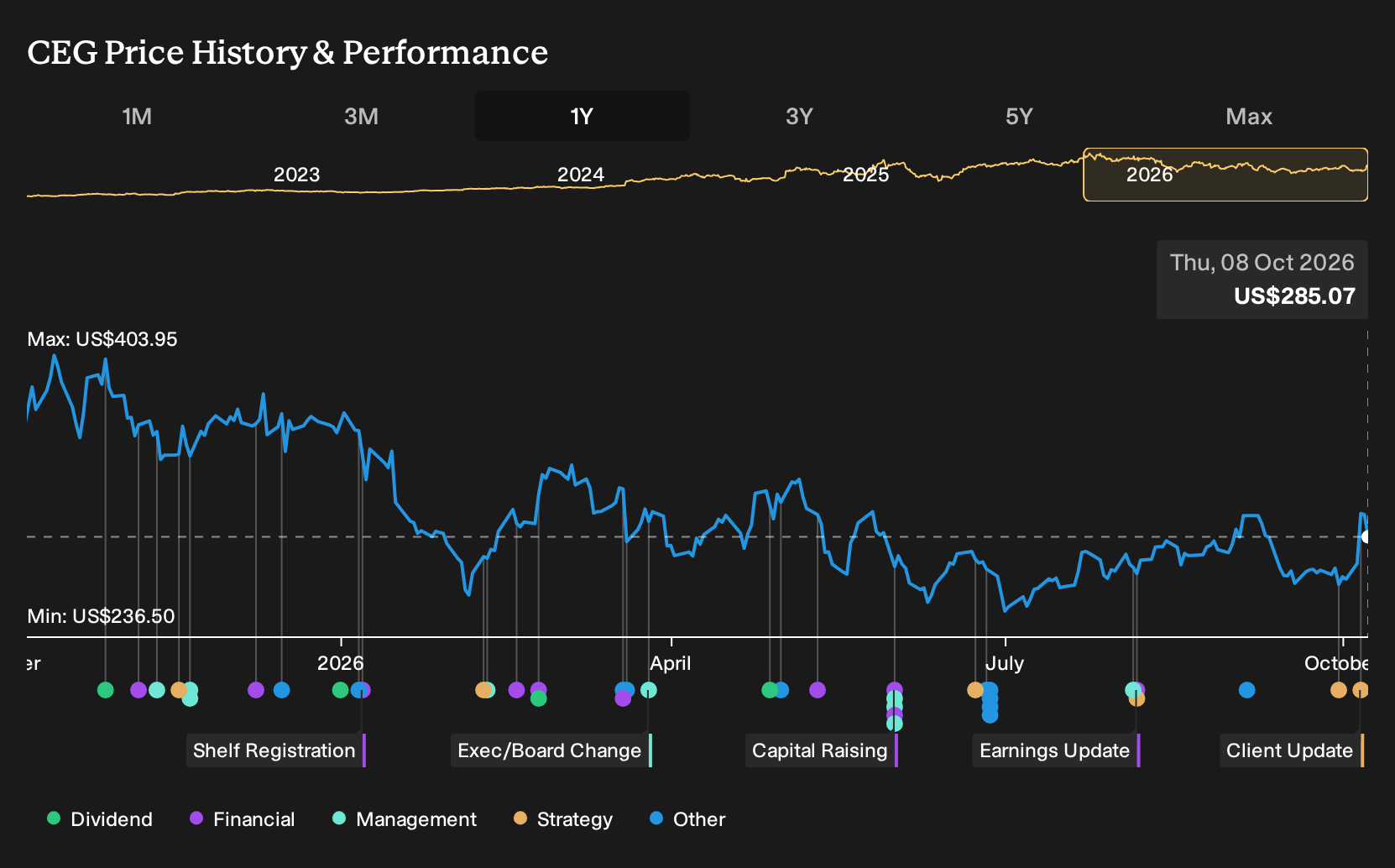Open the Shelf Registration event label
This screenshot has height=868, width=1395.
pyautogui.click(x=275, y=750)
